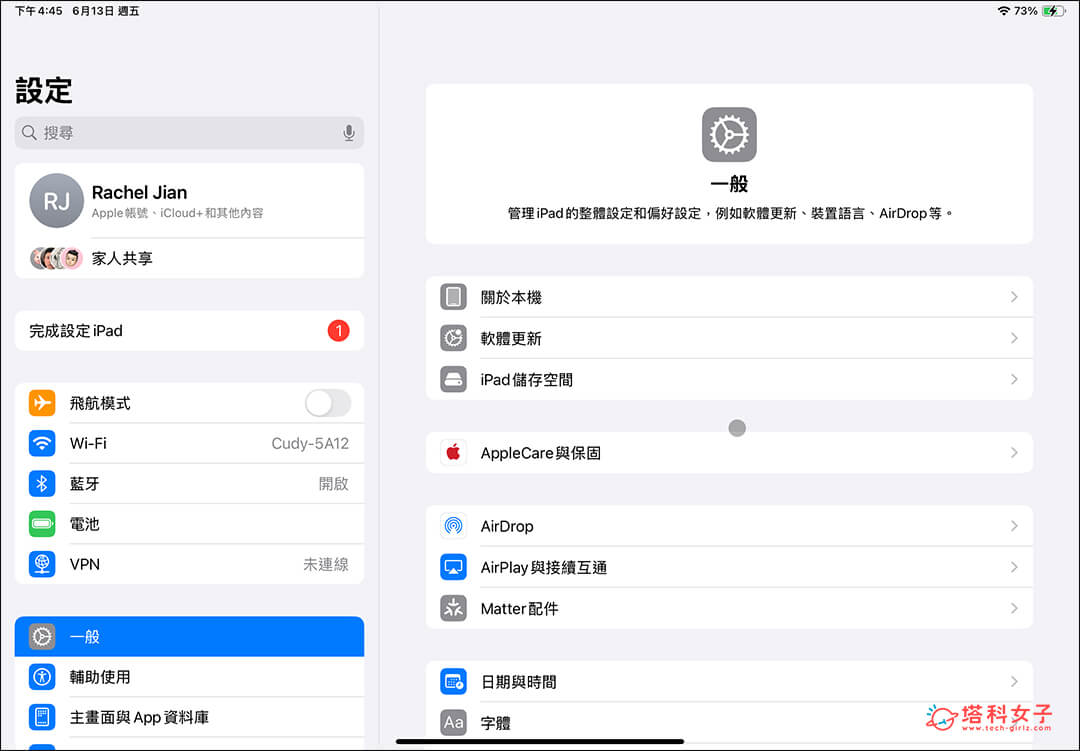Image resolution: width=1080 pixels, height=751 pixels.
Task: Tap the Bluetooth 藍牙 icon
Action: pos(42,484)
